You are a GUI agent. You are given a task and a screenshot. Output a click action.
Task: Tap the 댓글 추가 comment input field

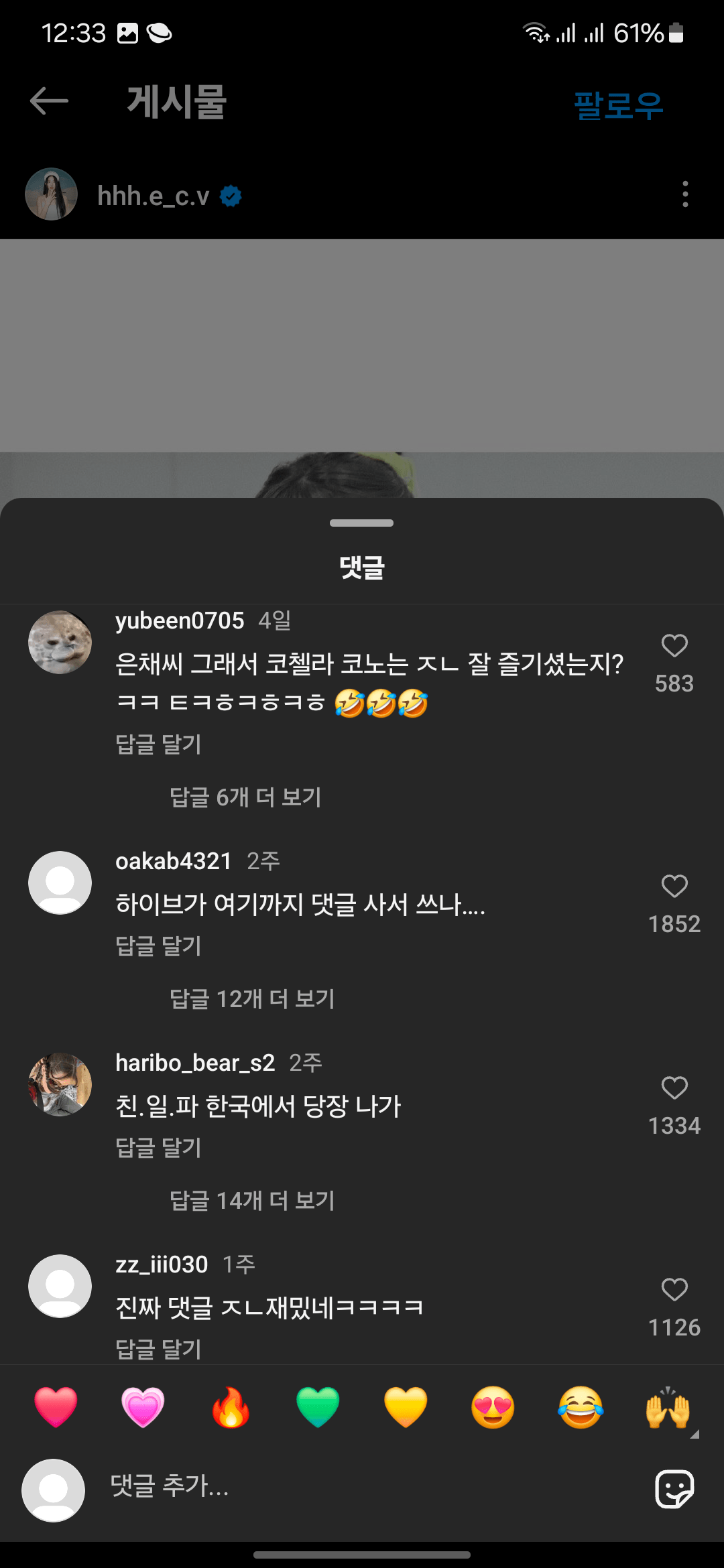(x=362, y=1486)
